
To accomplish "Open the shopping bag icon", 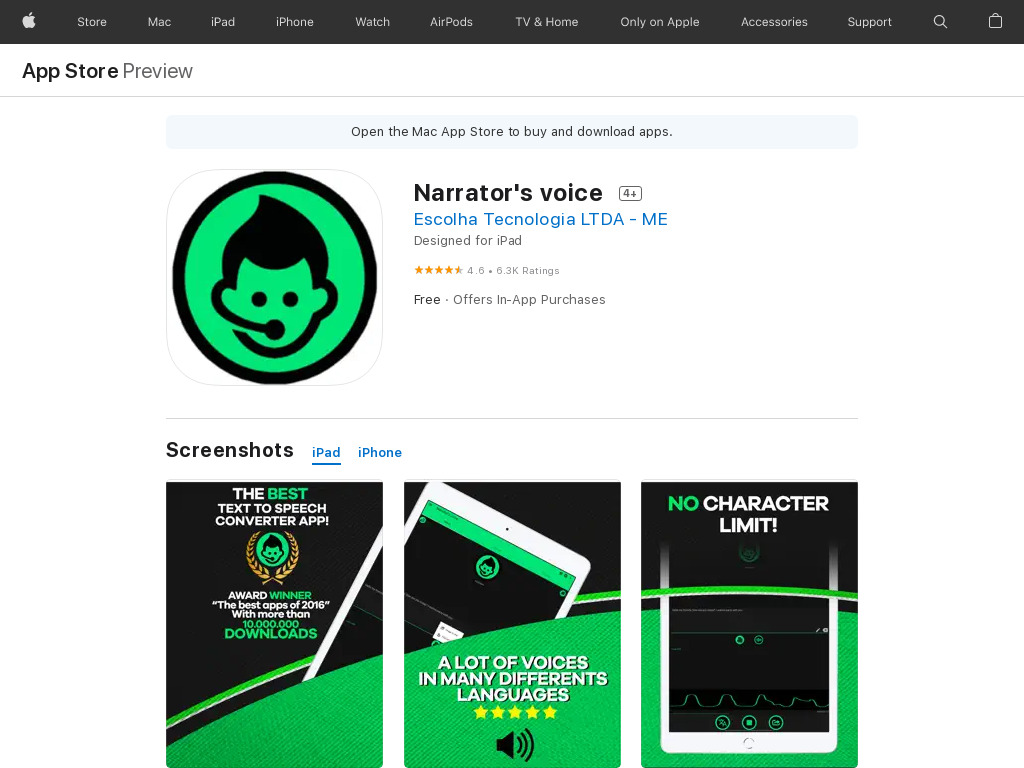I will coord(995,22).
